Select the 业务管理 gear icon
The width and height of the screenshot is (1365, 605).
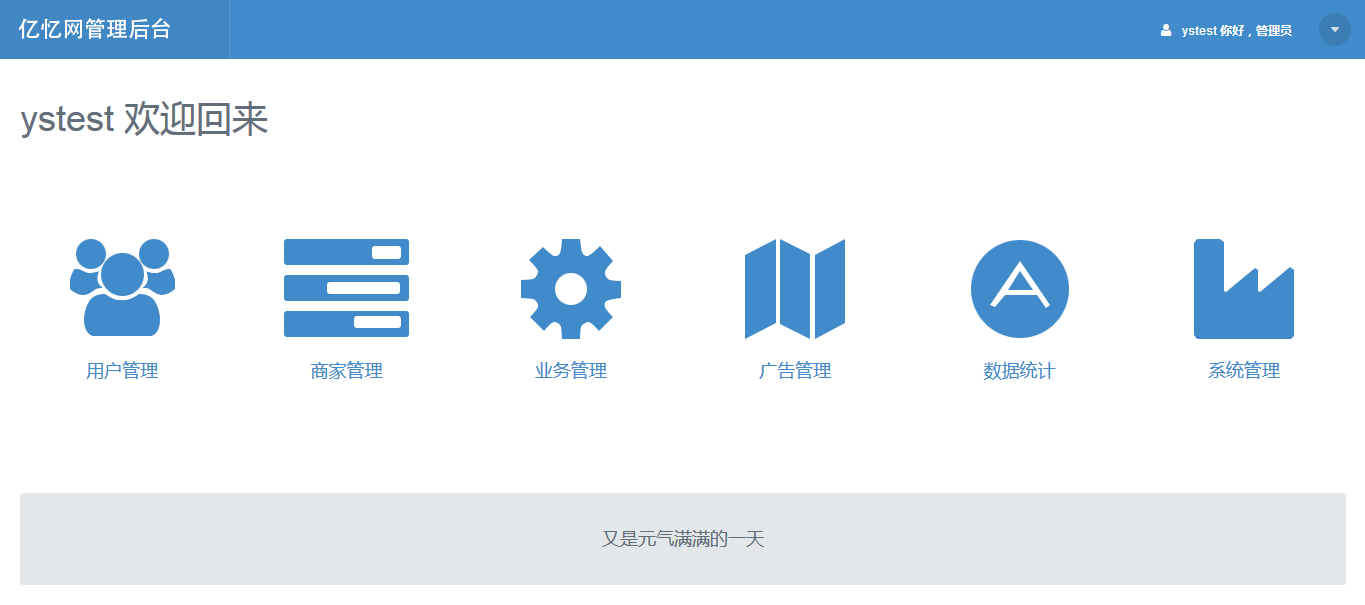click(571, 289)
